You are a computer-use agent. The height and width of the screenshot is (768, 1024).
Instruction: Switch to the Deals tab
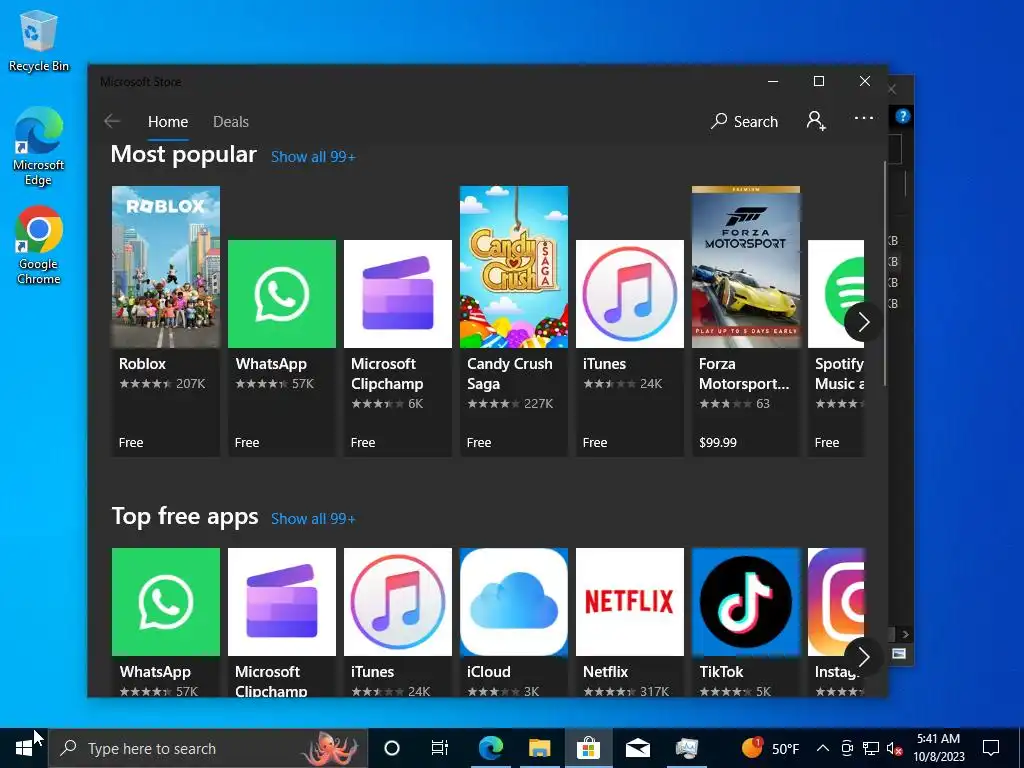pos(231,122)
